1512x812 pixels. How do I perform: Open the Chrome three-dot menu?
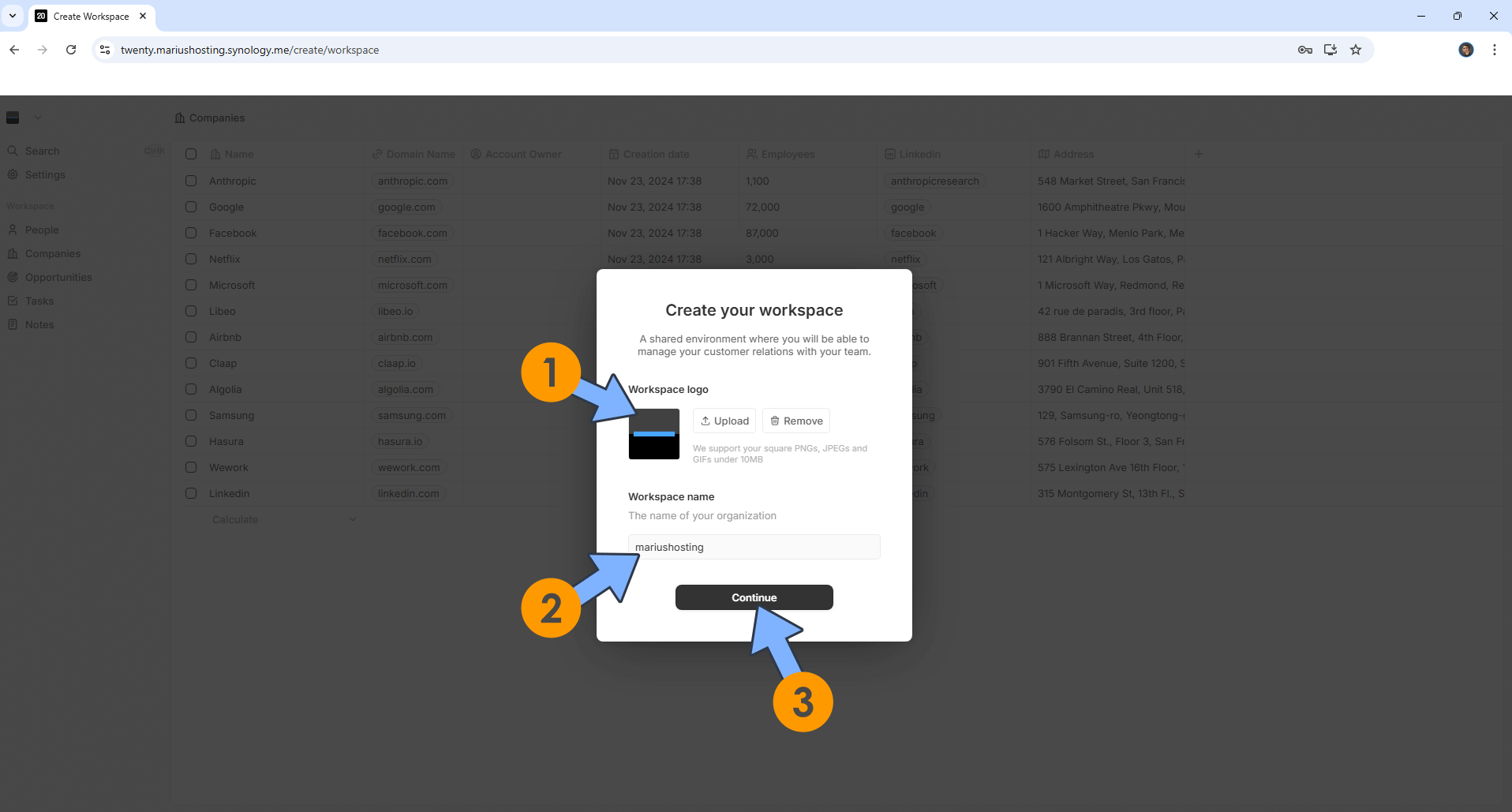click(x=1495, y=50)
